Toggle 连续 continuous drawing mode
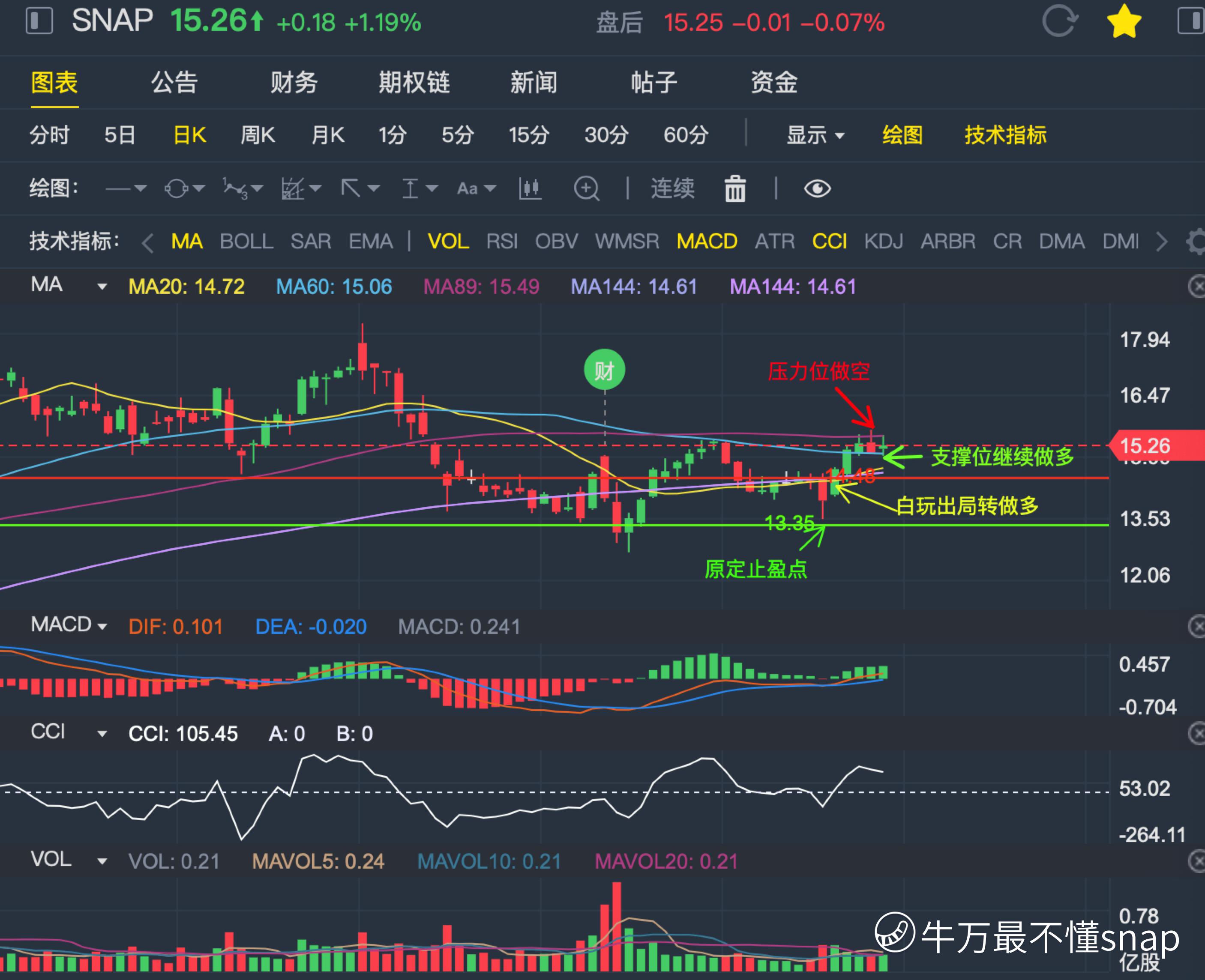The image size is (1205, 980). click(x=672, y=188)
